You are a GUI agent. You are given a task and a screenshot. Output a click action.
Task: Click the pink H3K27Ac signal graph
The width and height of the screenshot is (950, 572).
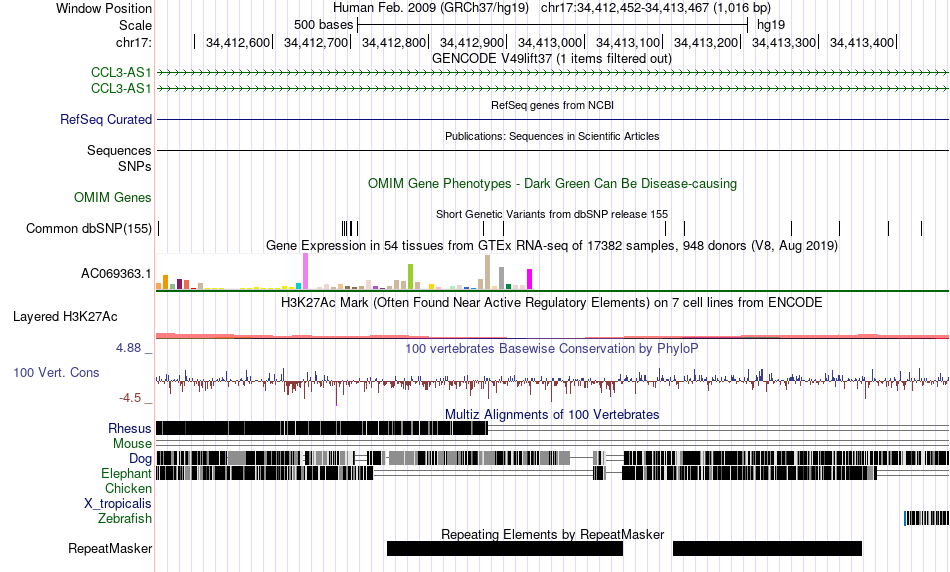552,336
